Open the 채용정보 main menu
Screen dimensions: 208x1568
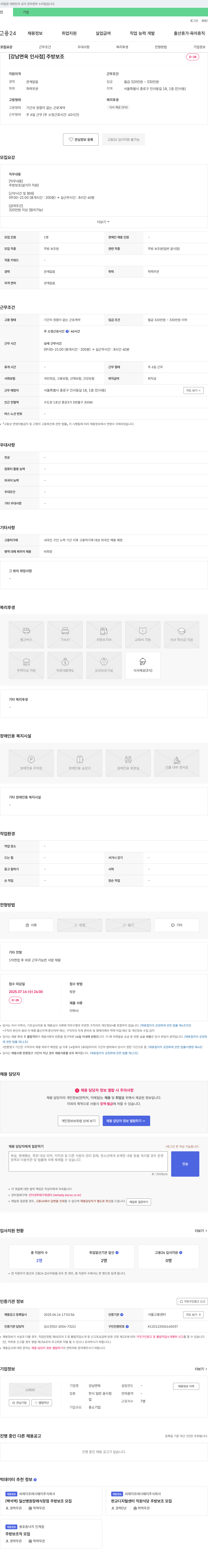coord(35,34)
